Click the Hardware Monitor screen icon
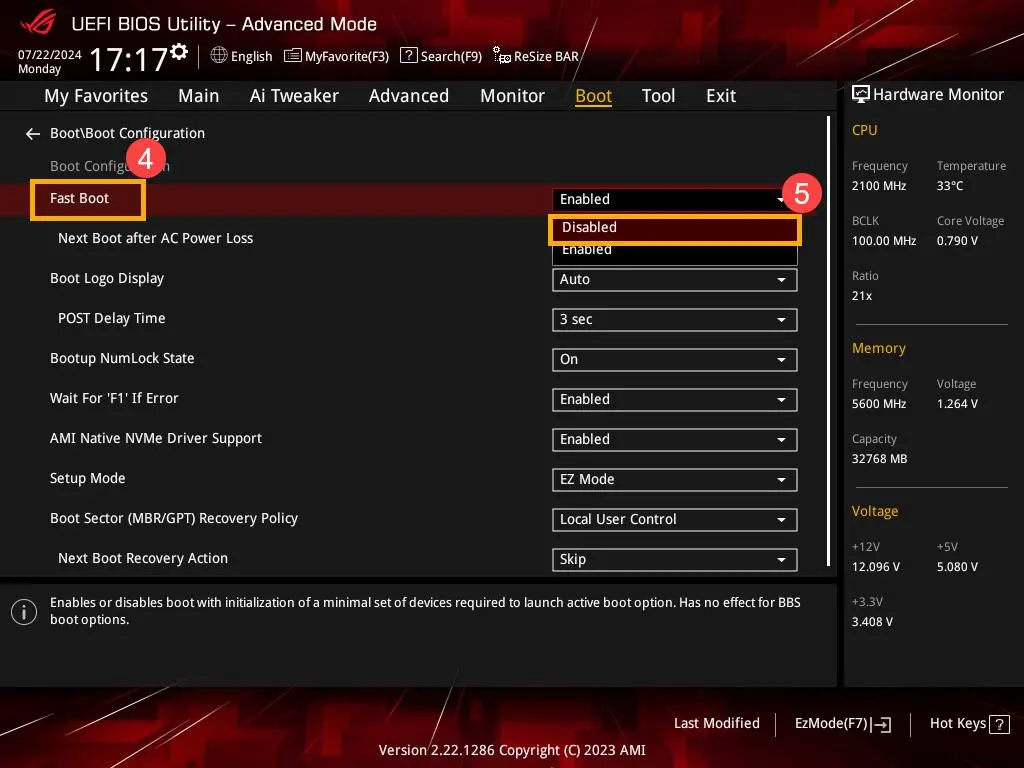This screenshot has width=1024, height=768. pyautogui.click(x=861, y=95)
